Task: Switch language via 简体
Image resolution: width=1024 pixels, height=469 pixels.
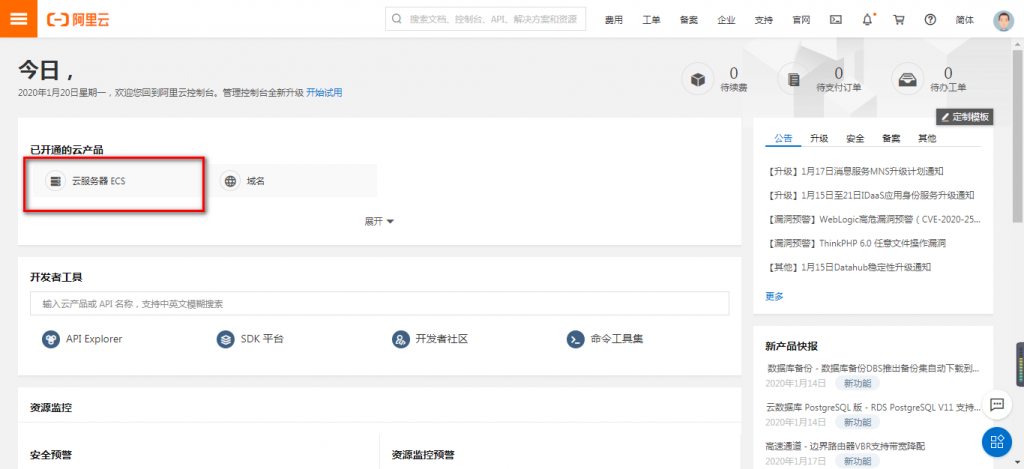Action: 965,20
